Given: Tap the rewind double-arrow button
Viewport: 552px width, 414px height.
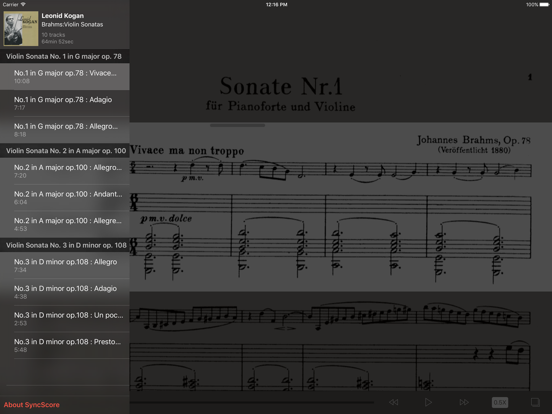Looking at the screenshot, I should [x=394, y=402].
